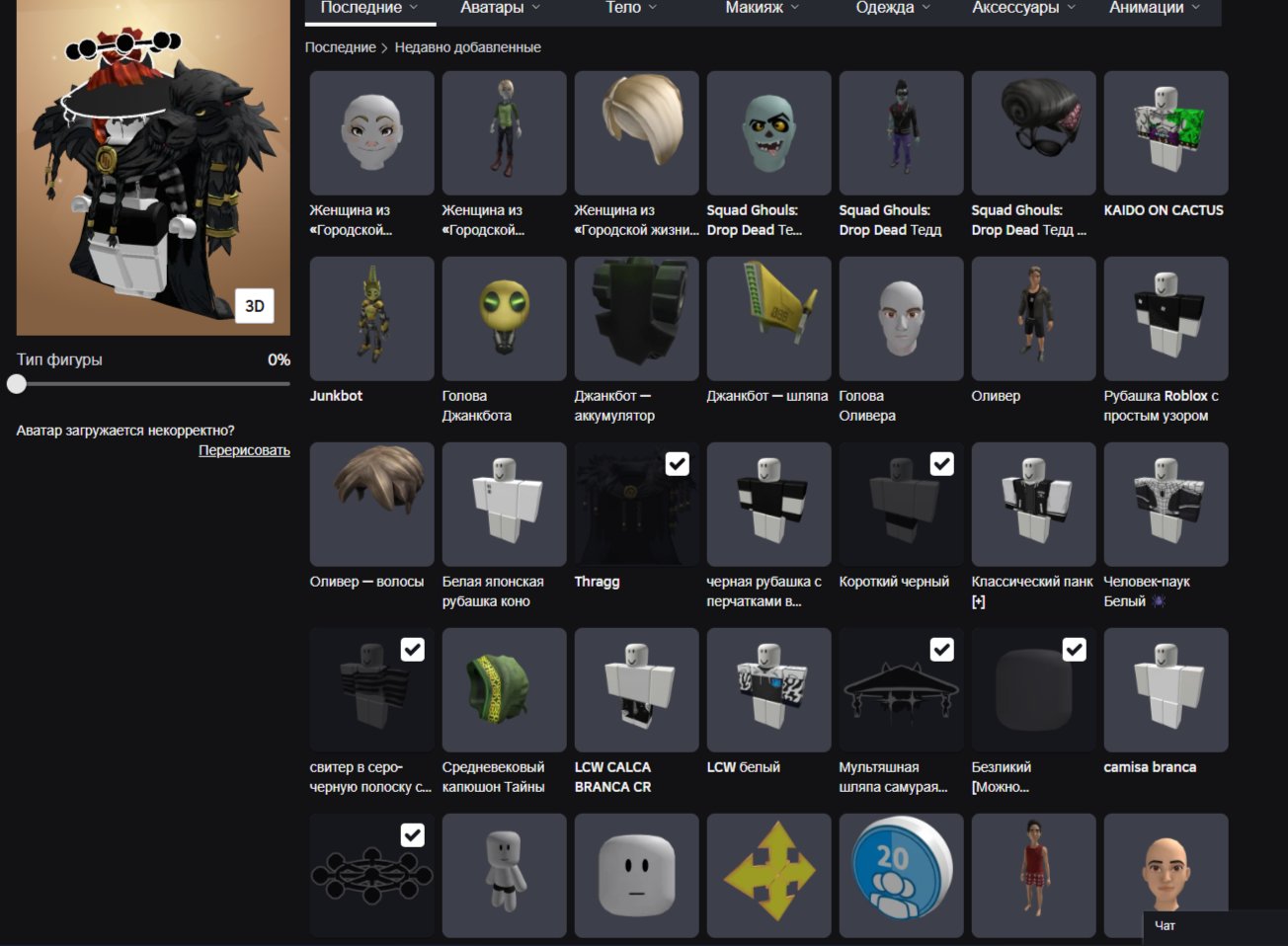The image size is (1288, 946).
Task: Pick the Squad Ghouls black hair with sunglasses
Action: [1033, 132]
